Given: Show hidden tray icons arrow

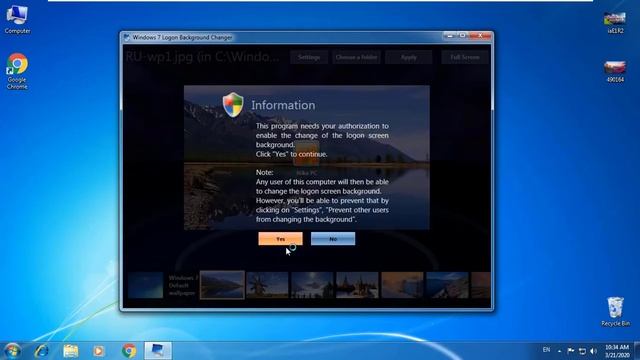Looking at the screenshot, I should (x=560, y=351).
